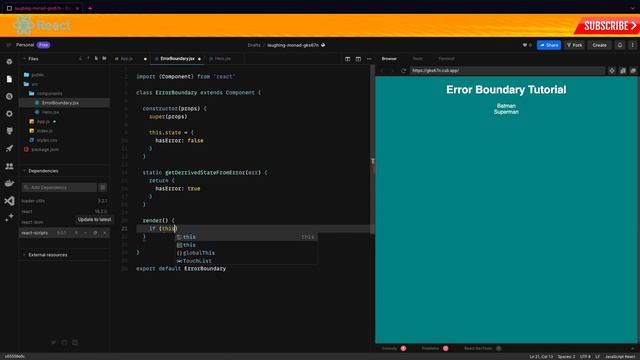640x360 pixels.
Task: Click the Drafts breadcrumb link
Action: 254,45
